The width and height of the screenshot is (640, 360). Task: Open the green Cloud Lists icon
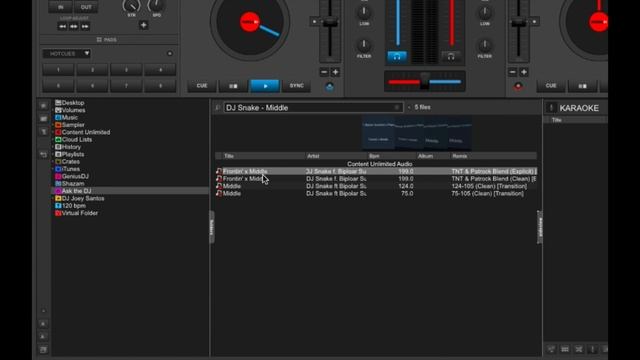(x=58, y=140)
